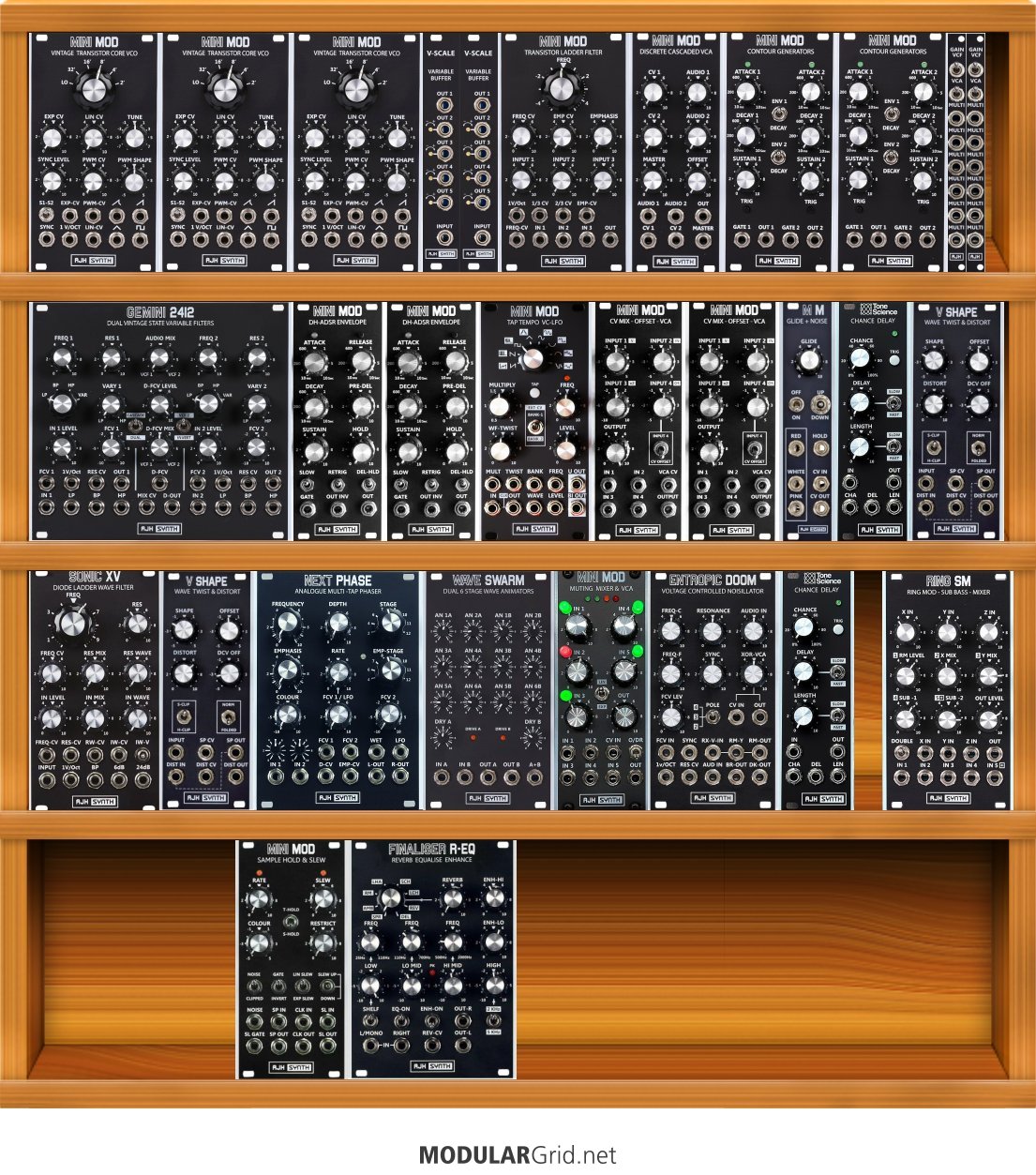Click the RM-OUT jack on Entropic Doom
Viewport: 1036px width, 1175px height.
[x=759, y=753]
